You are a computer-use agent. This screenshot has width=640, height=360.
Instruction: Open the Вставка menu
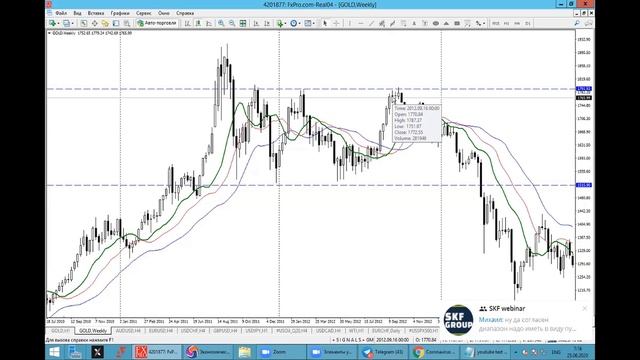coord(96,13)
